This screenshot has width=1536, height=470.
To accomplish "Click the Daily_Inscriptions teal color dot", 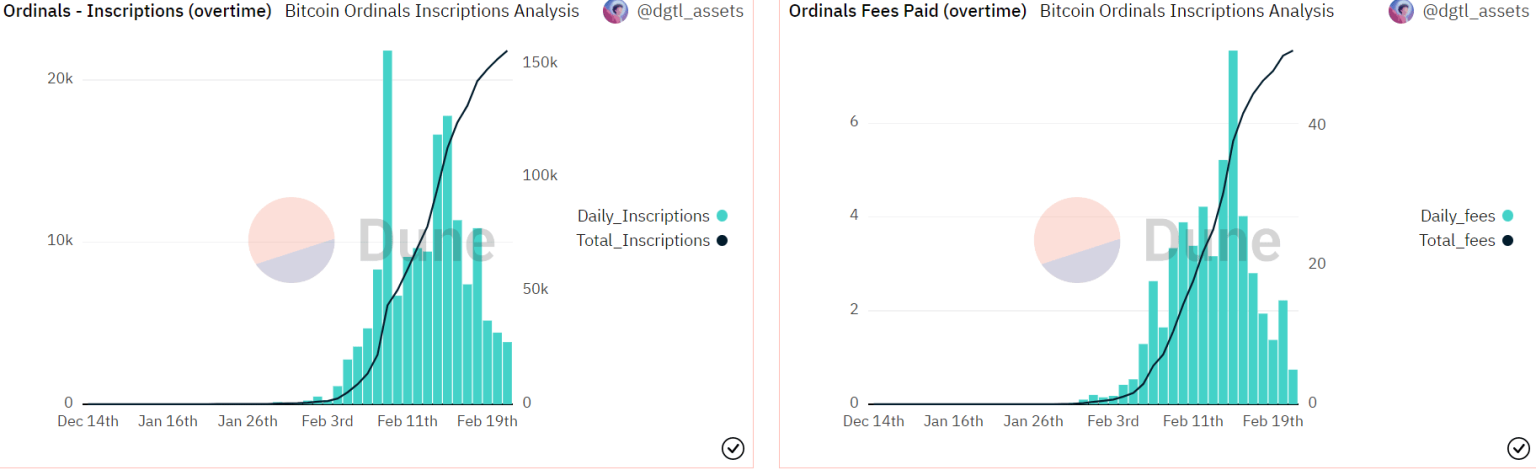I will (x=722, y=216).
